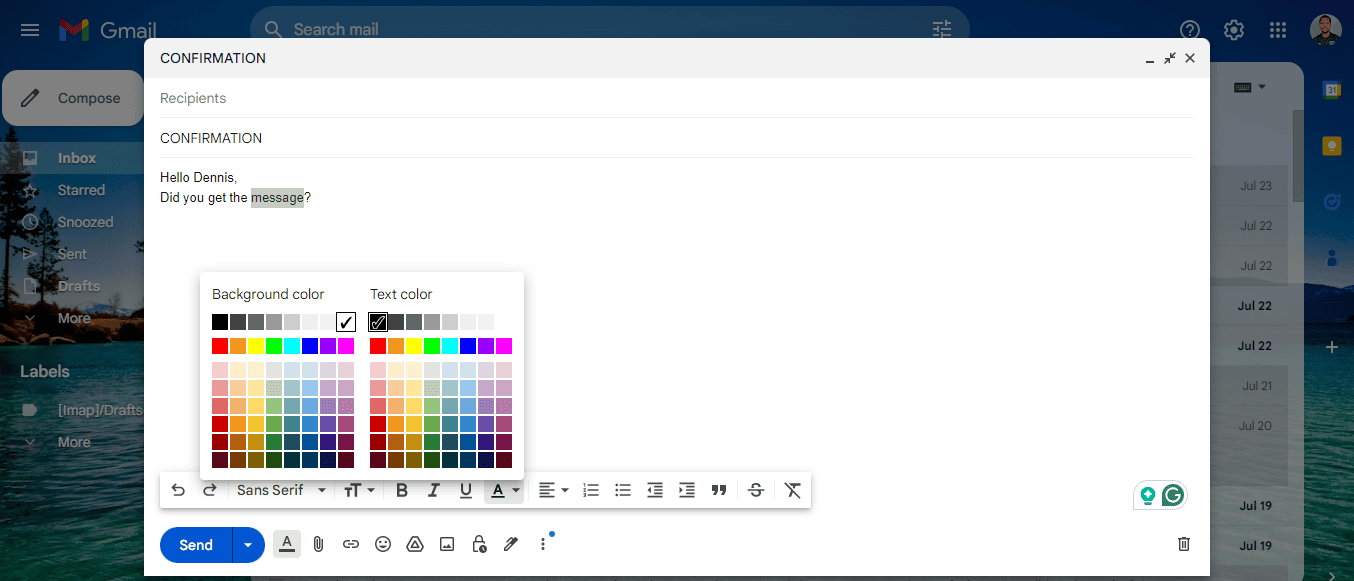
Task: Open Google Tasks side panel icon
Action: pyautogui.click(x=1332, y=202)
